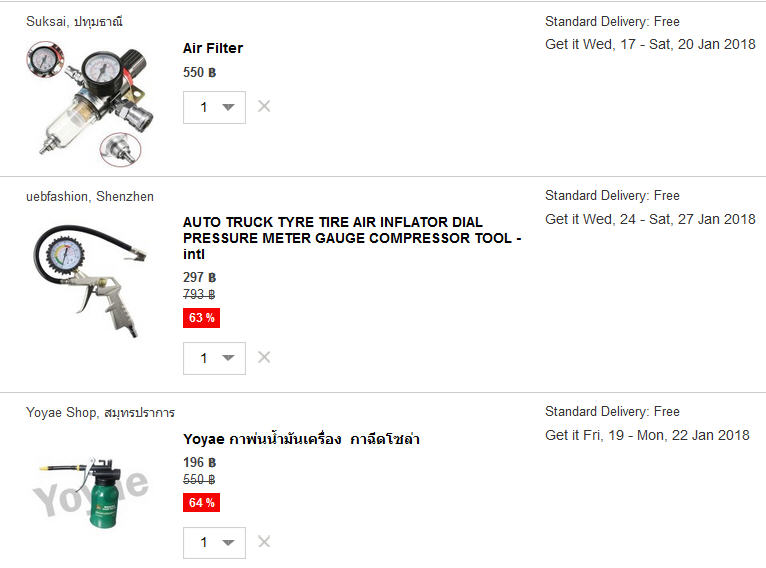Open the Air Filter product title

(x=213, y=48)
